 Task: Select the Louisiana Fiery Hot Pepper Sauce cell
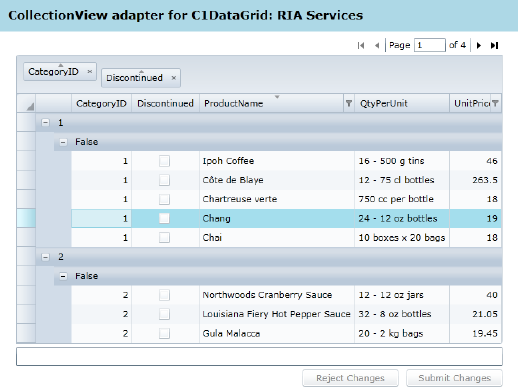[277, 314]
